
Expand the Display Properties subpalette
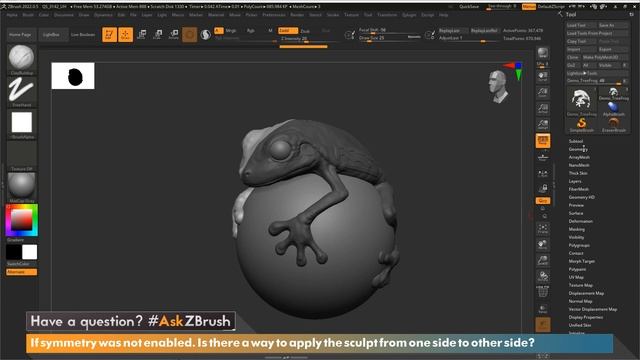click(x=586, y=317)
